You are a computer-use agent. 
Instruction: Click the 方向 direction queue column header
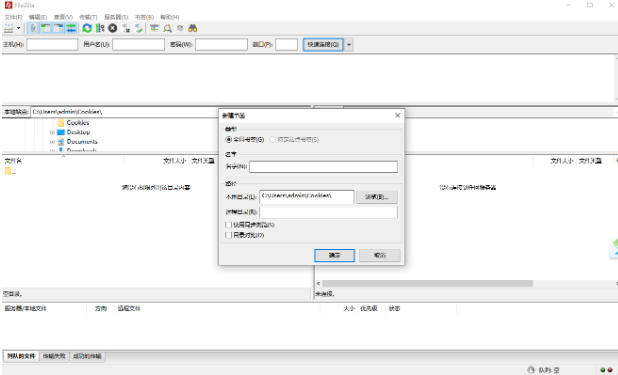[x=101, y=308]
